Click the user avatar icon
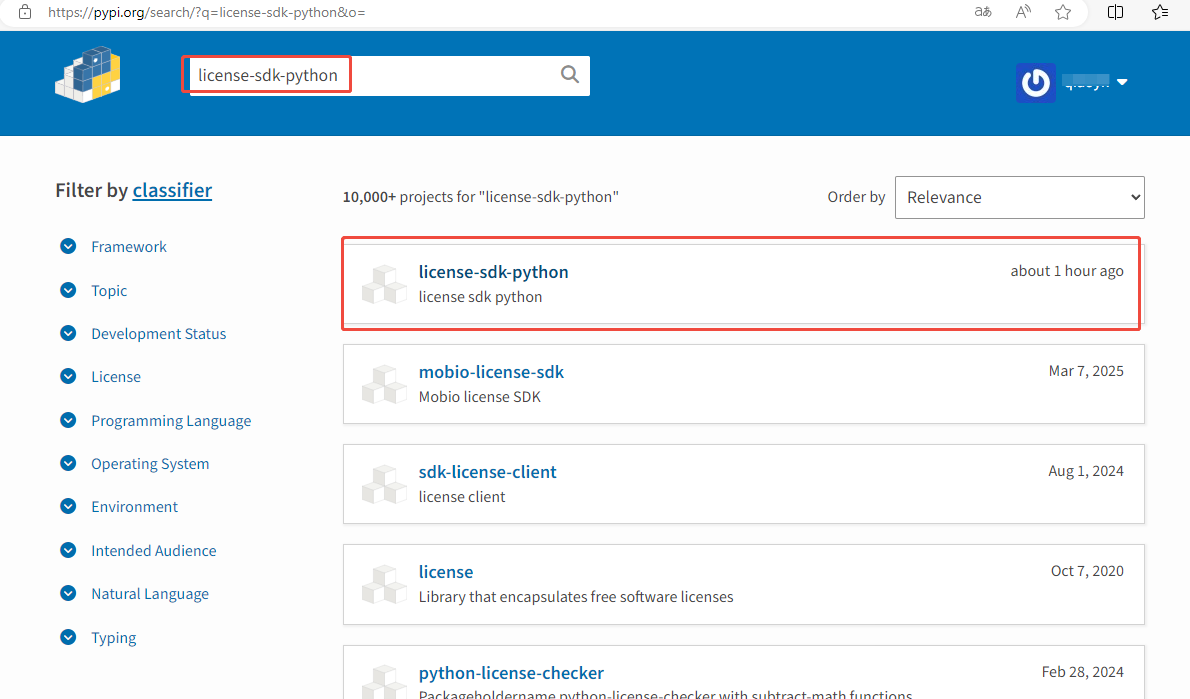 coord(1036,83)
